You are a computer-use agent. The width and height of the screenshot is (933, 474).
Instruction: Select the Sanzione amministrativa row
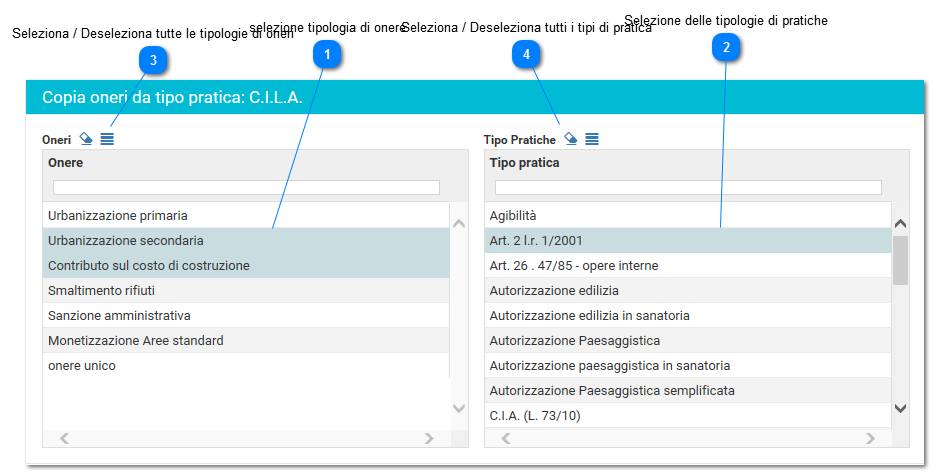(x=246, y=315)
